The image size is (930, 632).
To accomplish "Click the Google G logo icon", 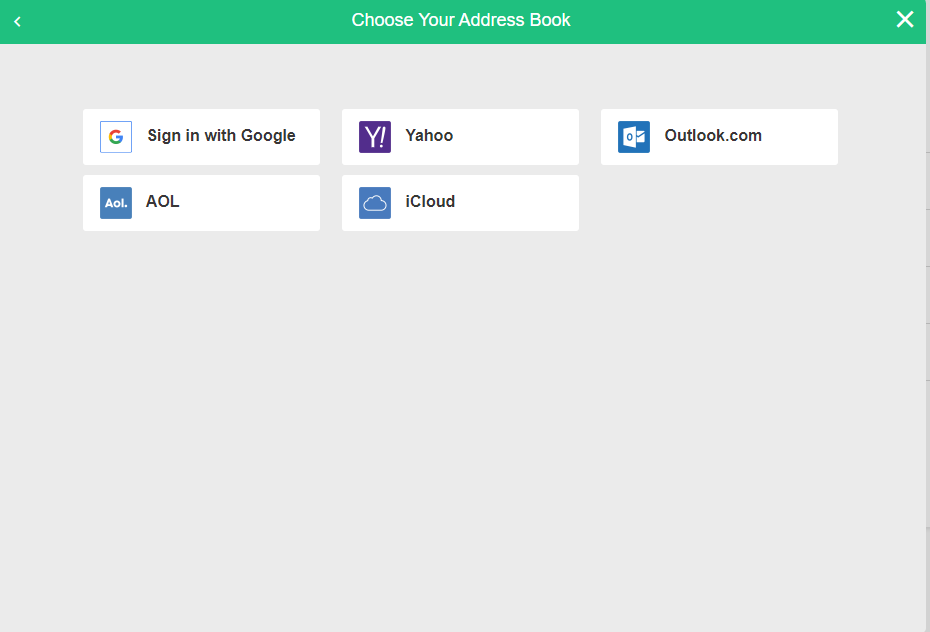I will point(116,137).
